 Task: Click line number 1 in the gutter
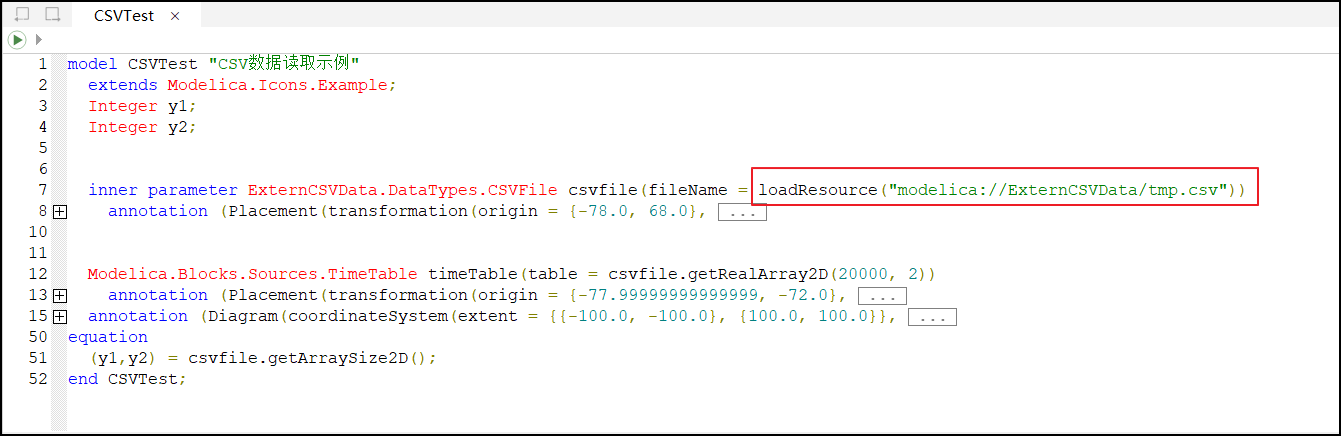[42, 64]
